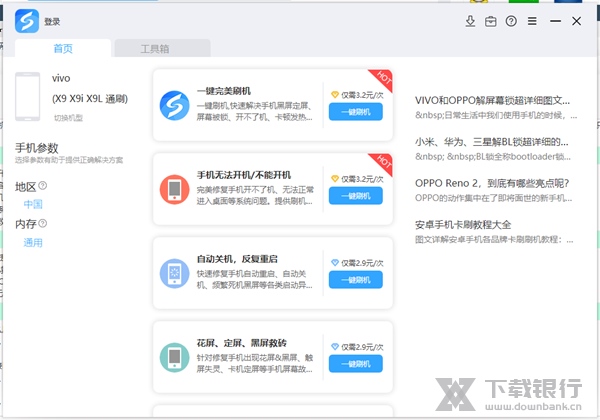Click the vivo phone thumbnail image
Viewport: 600px width, 420px height.
click(x=29, y=97)
